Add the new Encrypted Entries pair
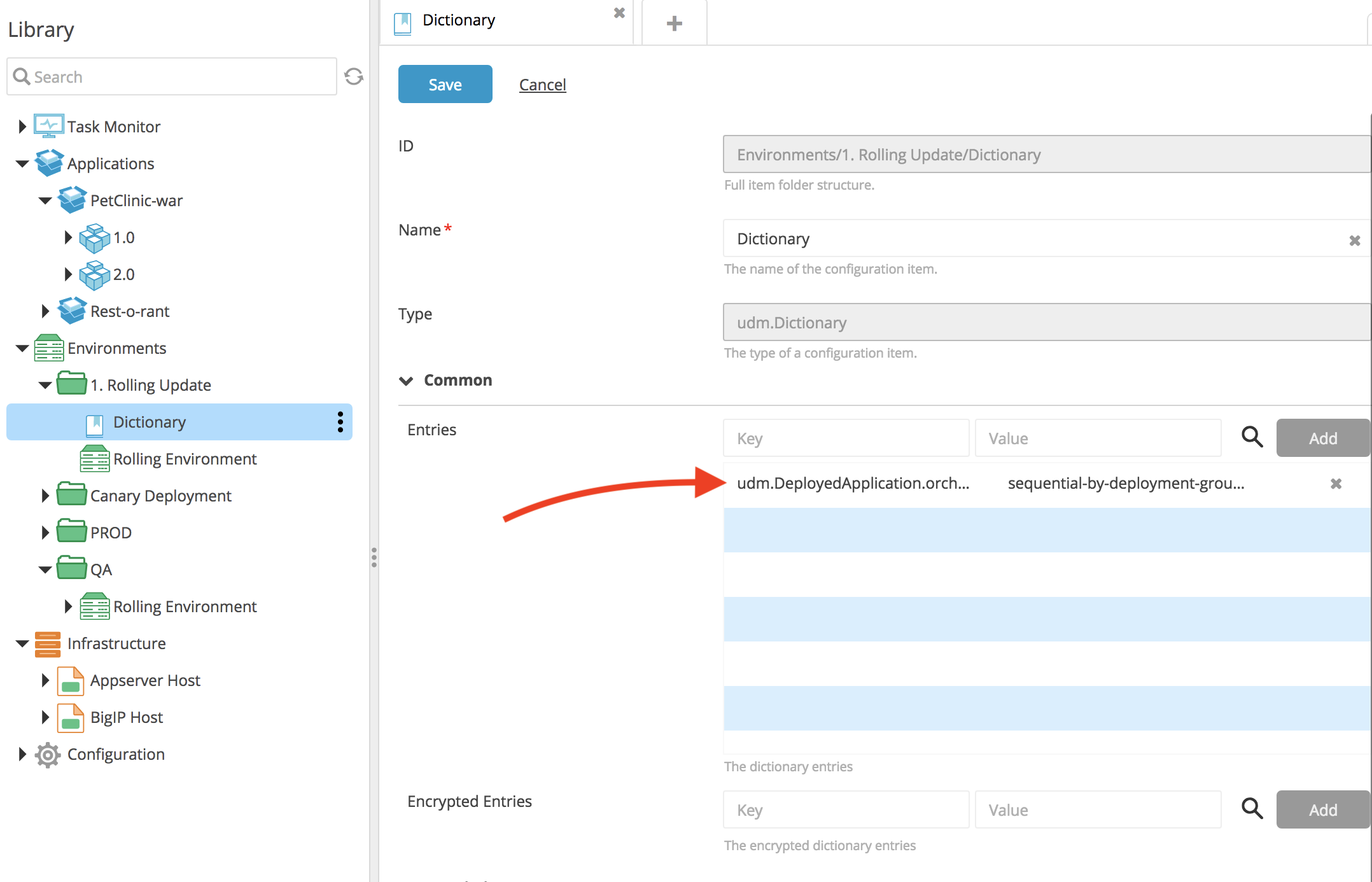The image size is (1372, 882). [x=1323, y=809]
